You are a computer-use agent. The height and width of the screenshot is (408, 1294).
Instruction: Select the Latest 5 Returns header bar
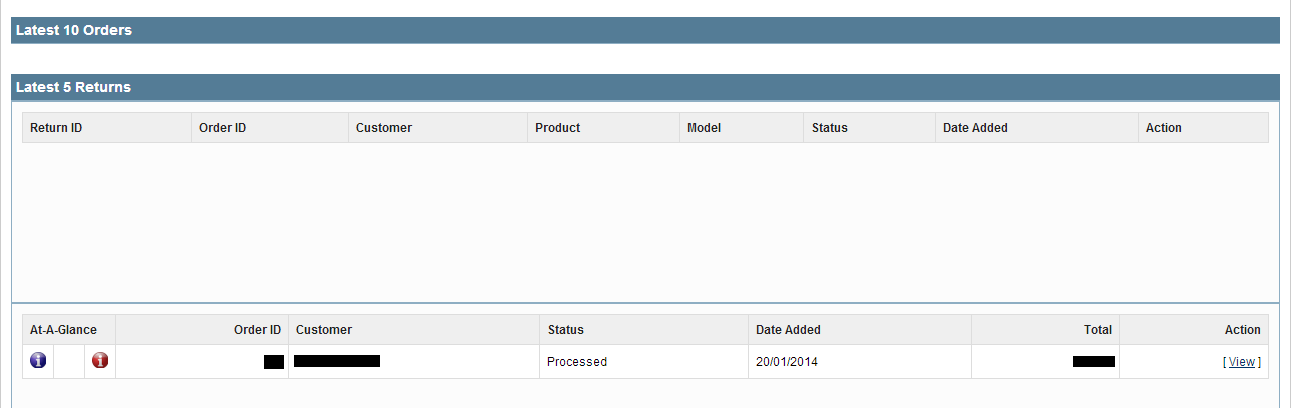pos(645,87)
